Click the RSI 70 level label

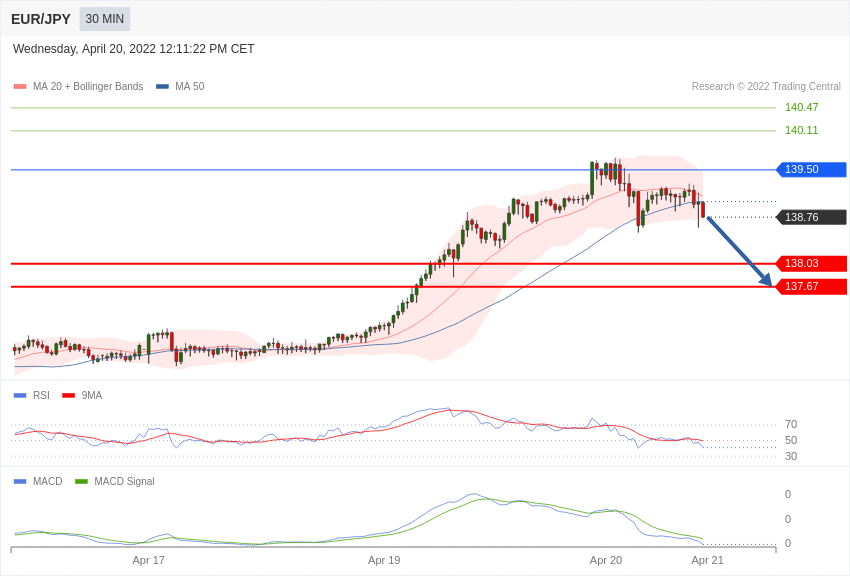(791, 424)
